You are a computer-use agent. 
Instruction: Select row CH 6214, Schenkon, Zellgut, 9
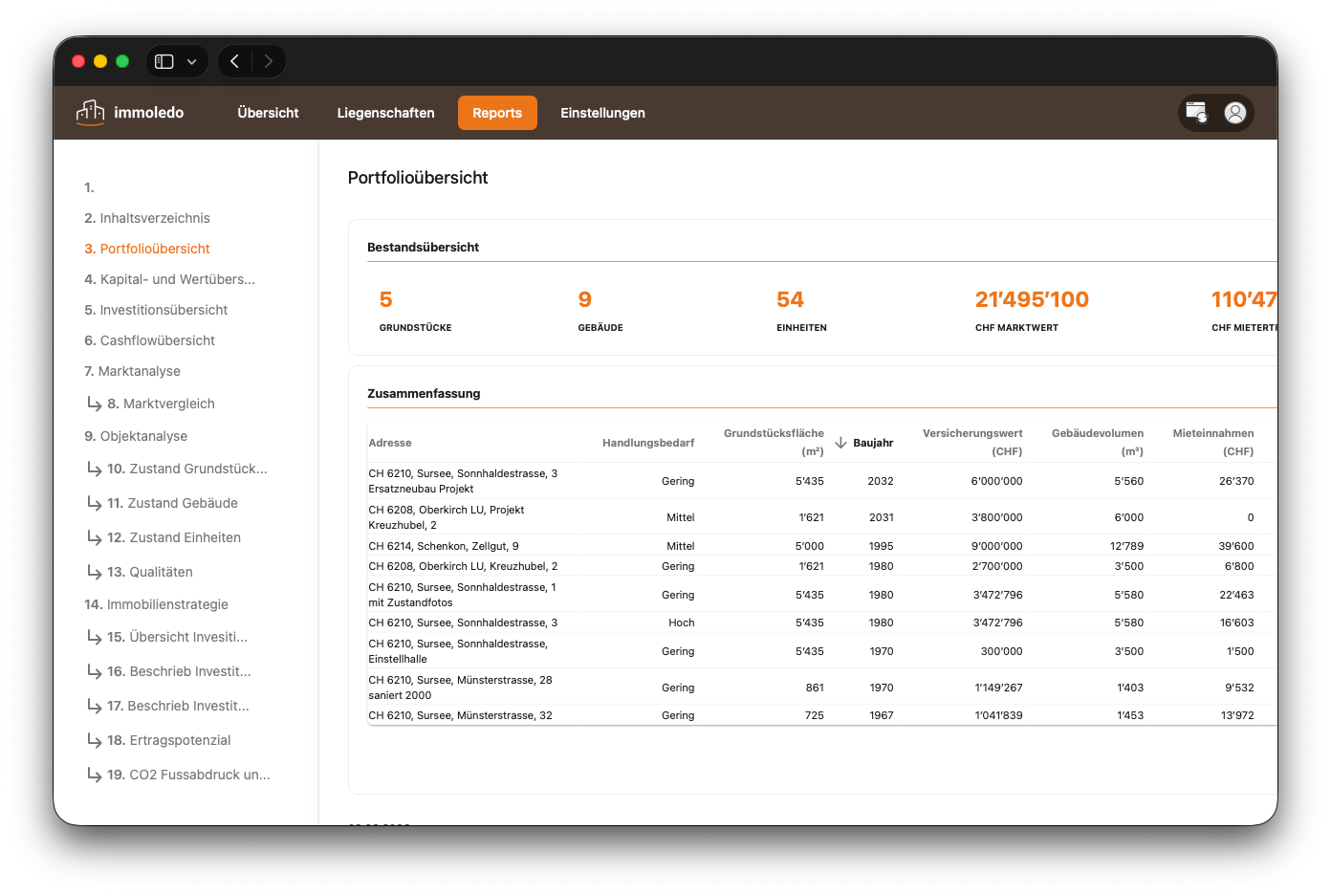[822, 546]
